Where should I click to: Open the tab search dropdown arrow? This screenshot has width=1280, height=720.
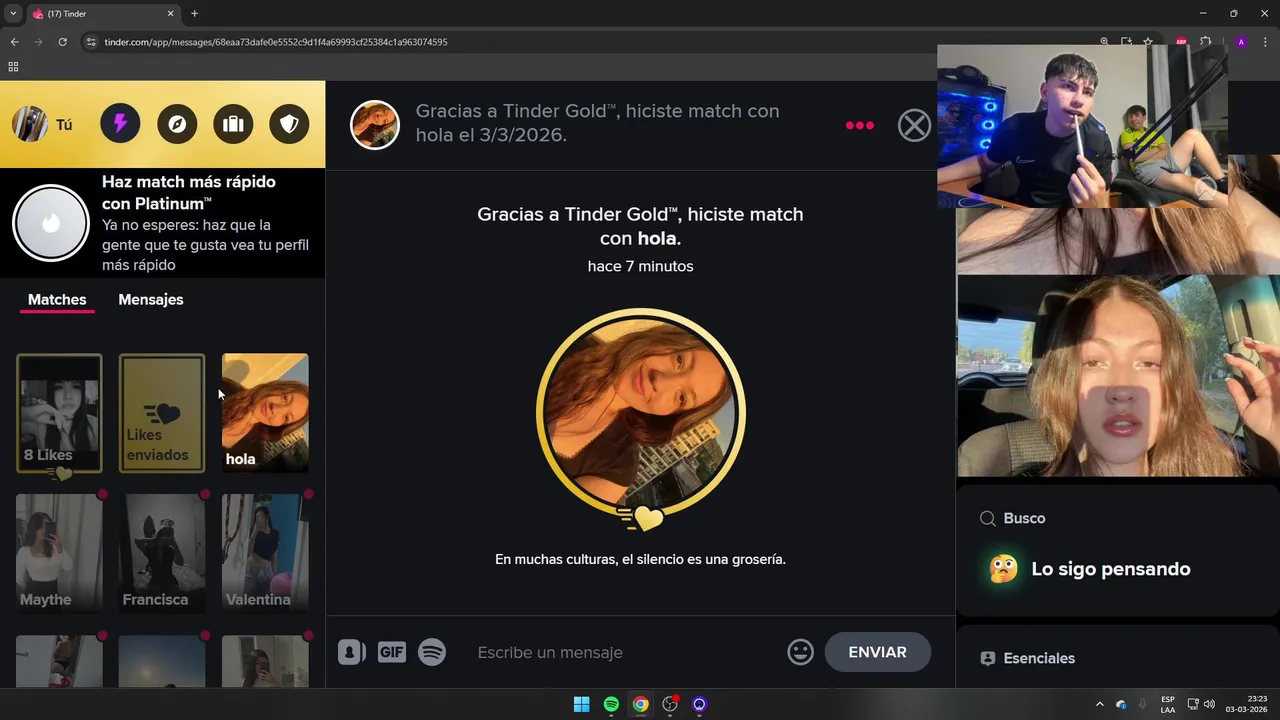click(13, 14)
